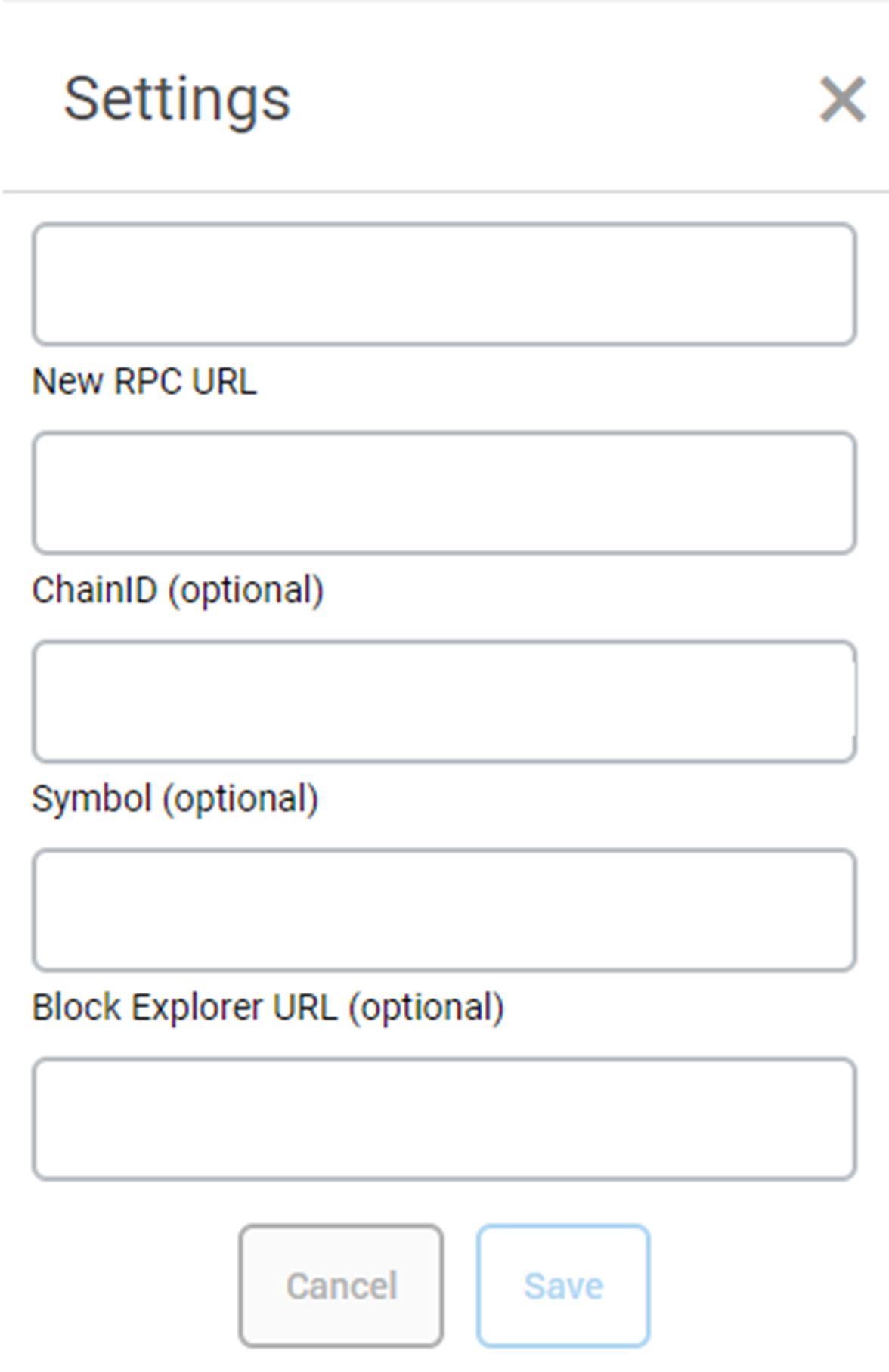Click the Save button
Image resolution: width=889 pixels, height=1372 pixels.
563,1286
